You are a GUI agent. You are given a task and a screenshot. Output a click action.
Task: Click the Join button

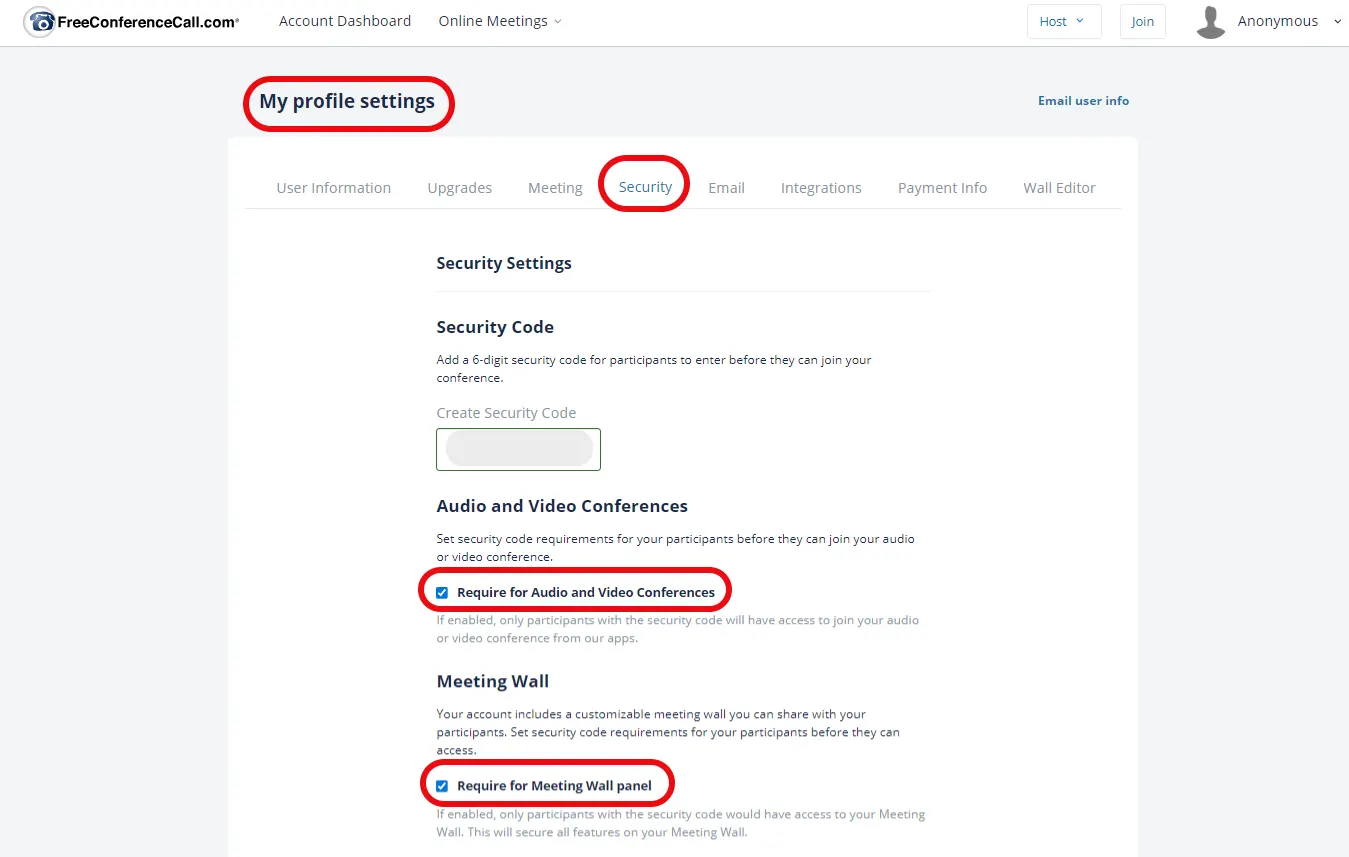pos(1142,22)
